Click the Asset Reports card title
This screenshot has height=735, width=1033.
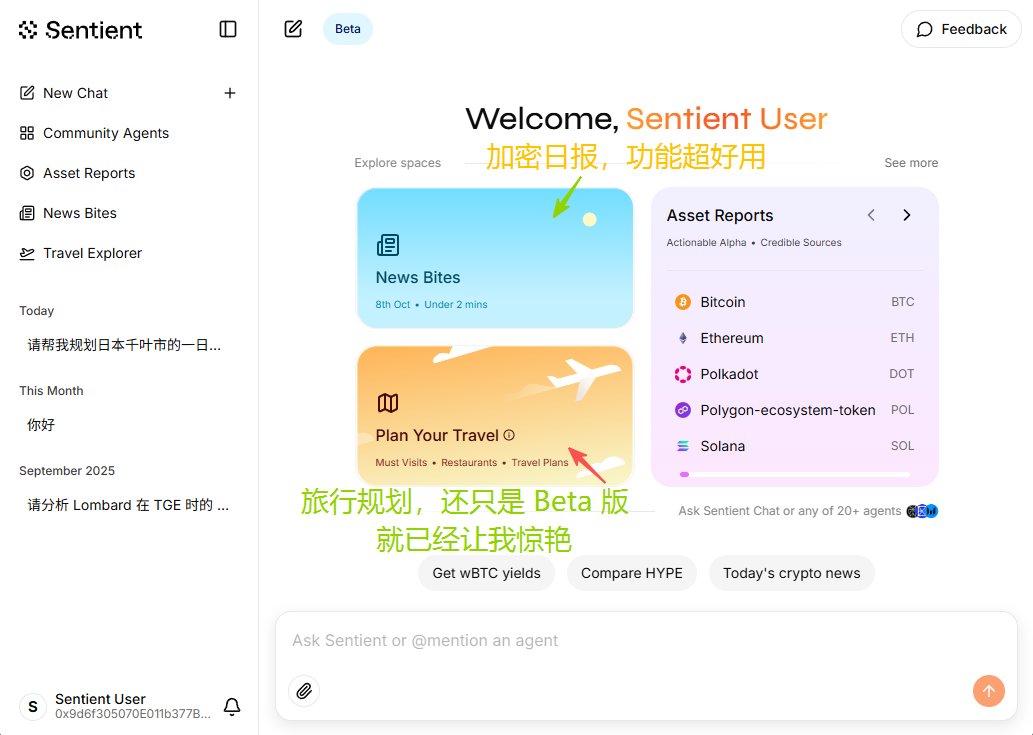point(719,215)
